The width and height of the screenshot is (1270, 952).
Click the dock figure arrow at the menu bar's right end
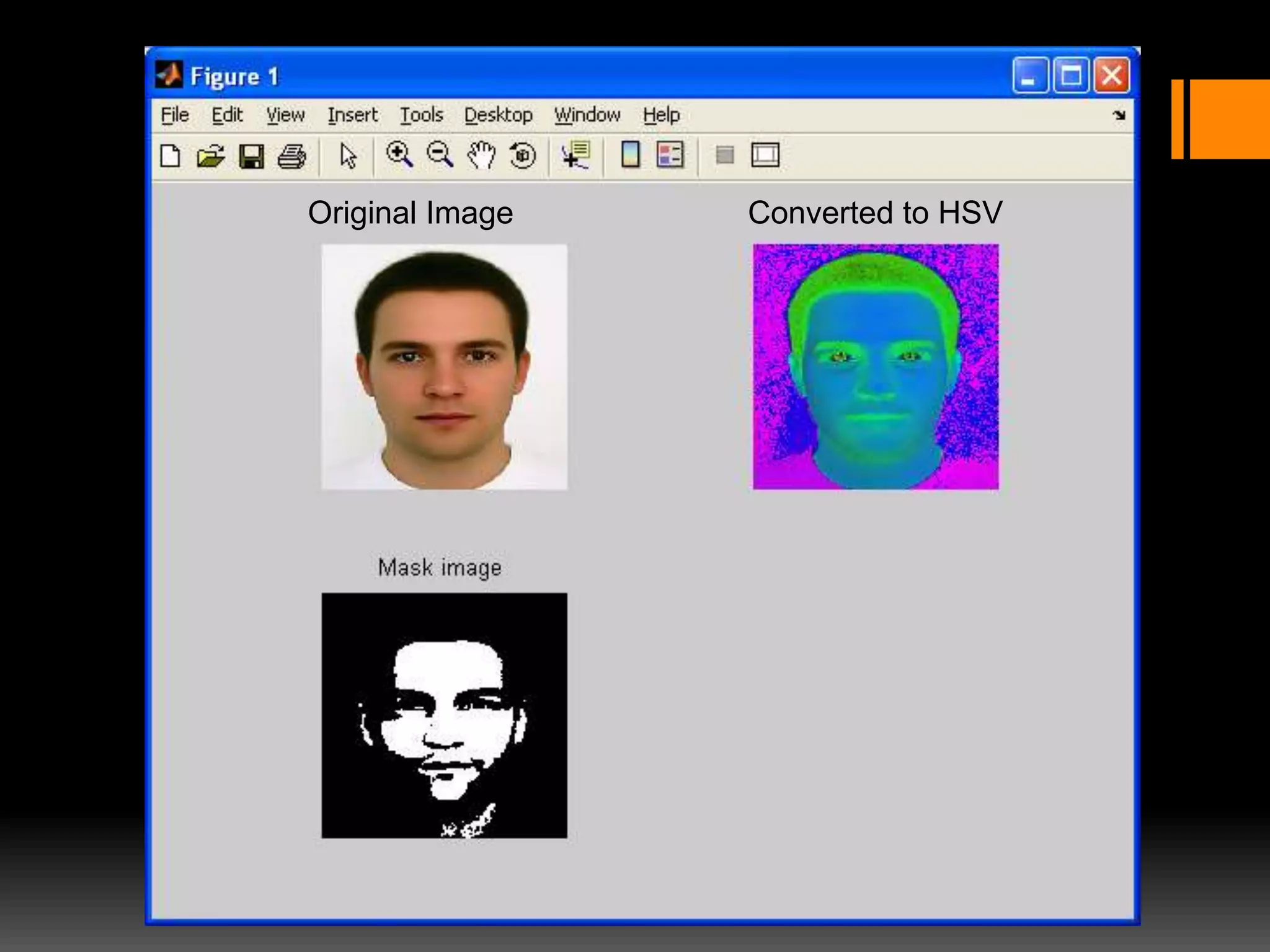[x=1119, y=115]
